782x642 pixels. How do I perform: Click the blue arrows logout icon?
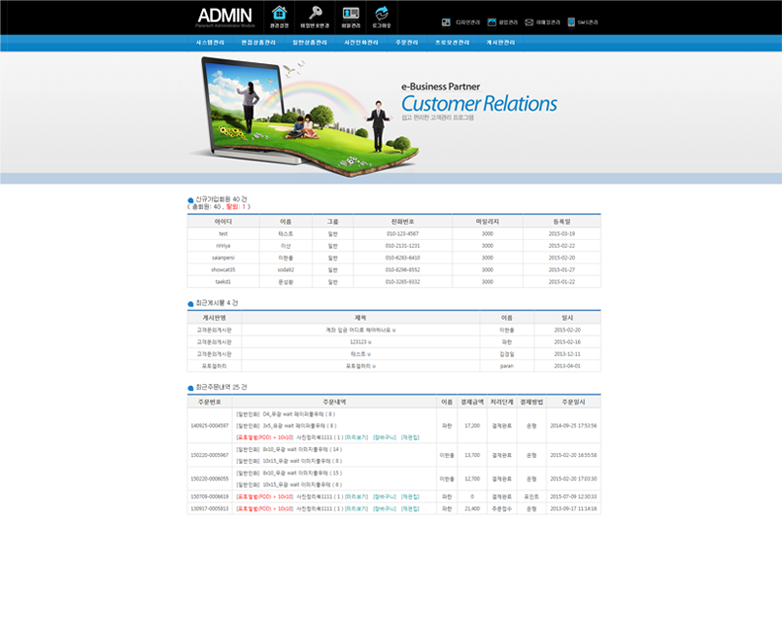click(382, 13)
